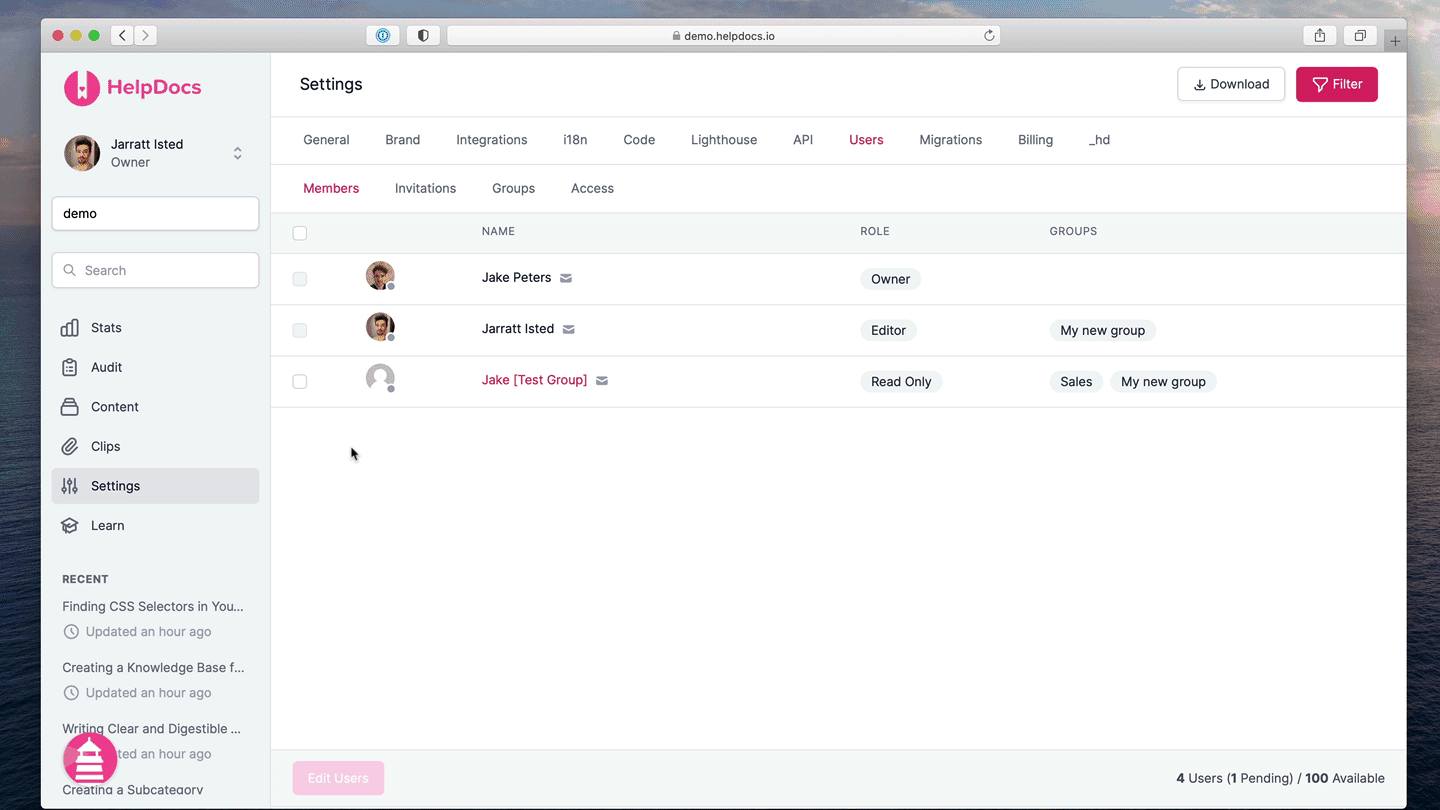Click the Jake [Test Group] name link
The image size is (1440, 810).
534,380
